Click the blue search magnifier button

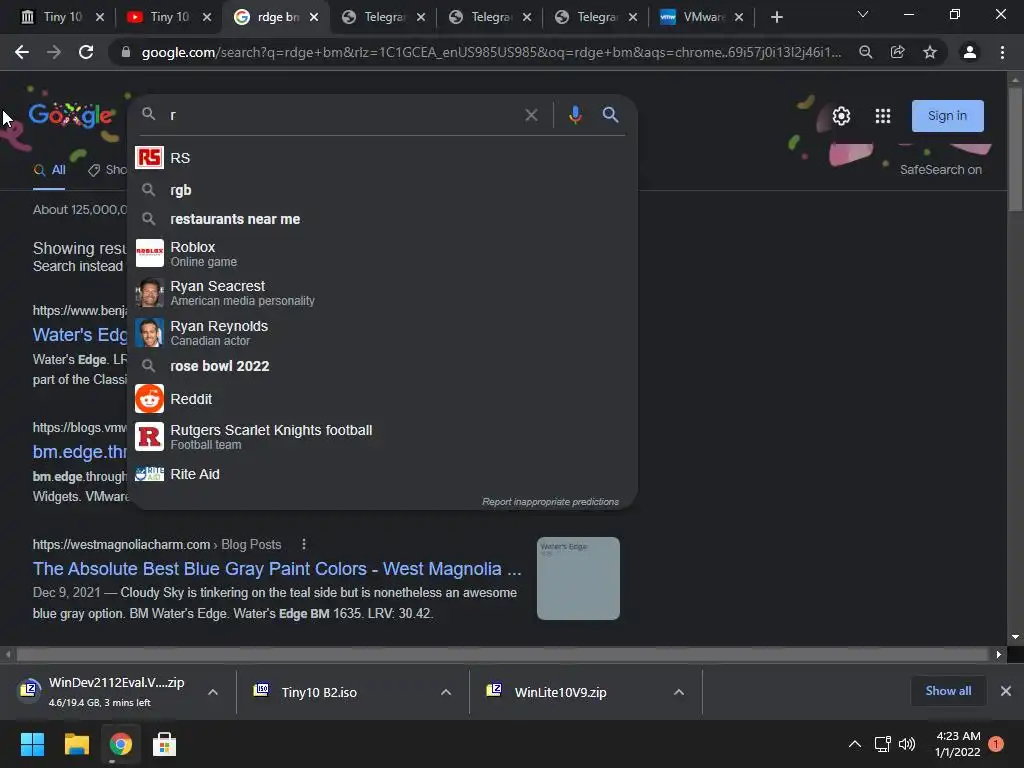pyautogui.click(x=611, y=115)
